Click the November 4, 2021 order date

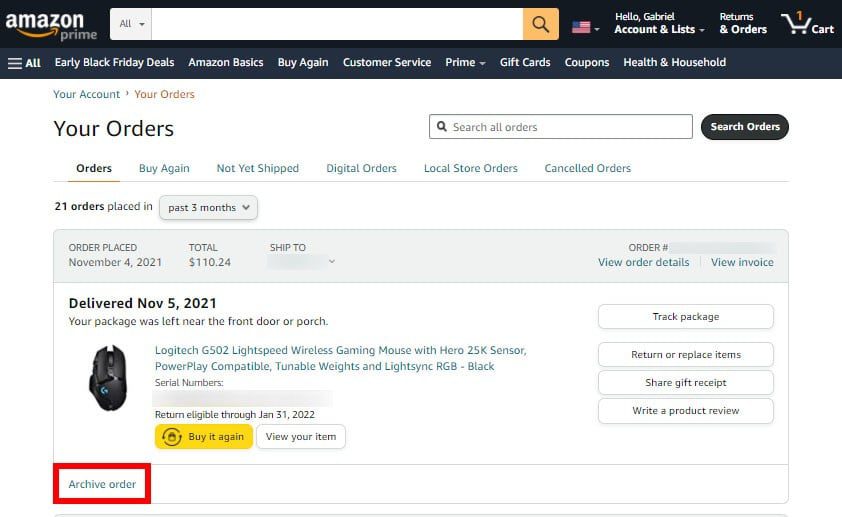tap(115, 263)
